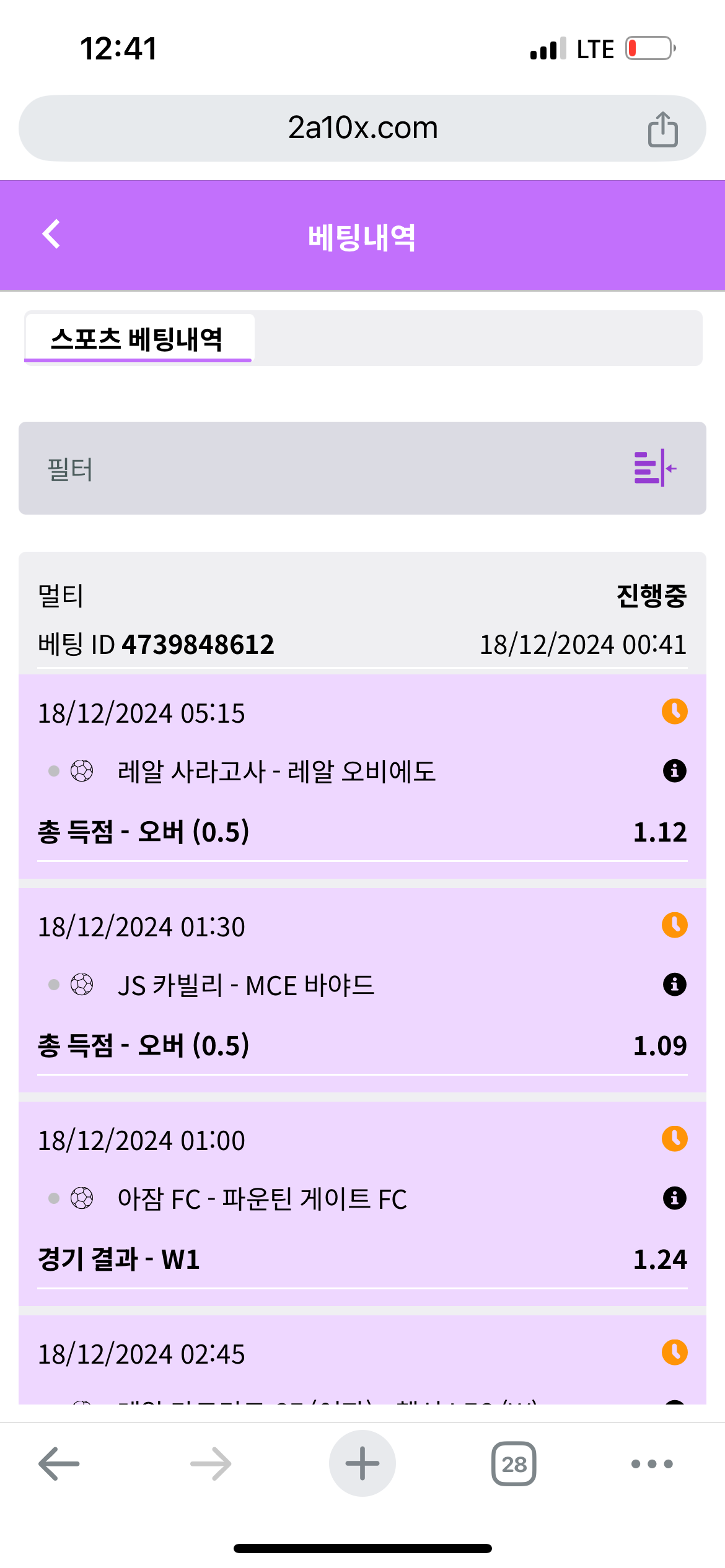Open a new tab with plus button
The height and width of the screenshot is (1568, 725).
click(362, 1464)
